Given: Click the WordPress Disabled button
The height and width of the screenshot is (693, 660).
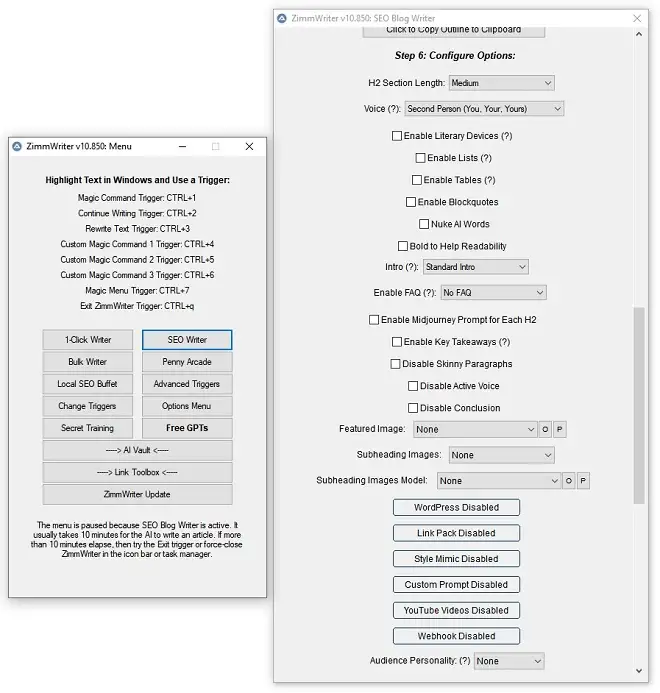Looking at the screenshot, I should click(x=456, y=507).
